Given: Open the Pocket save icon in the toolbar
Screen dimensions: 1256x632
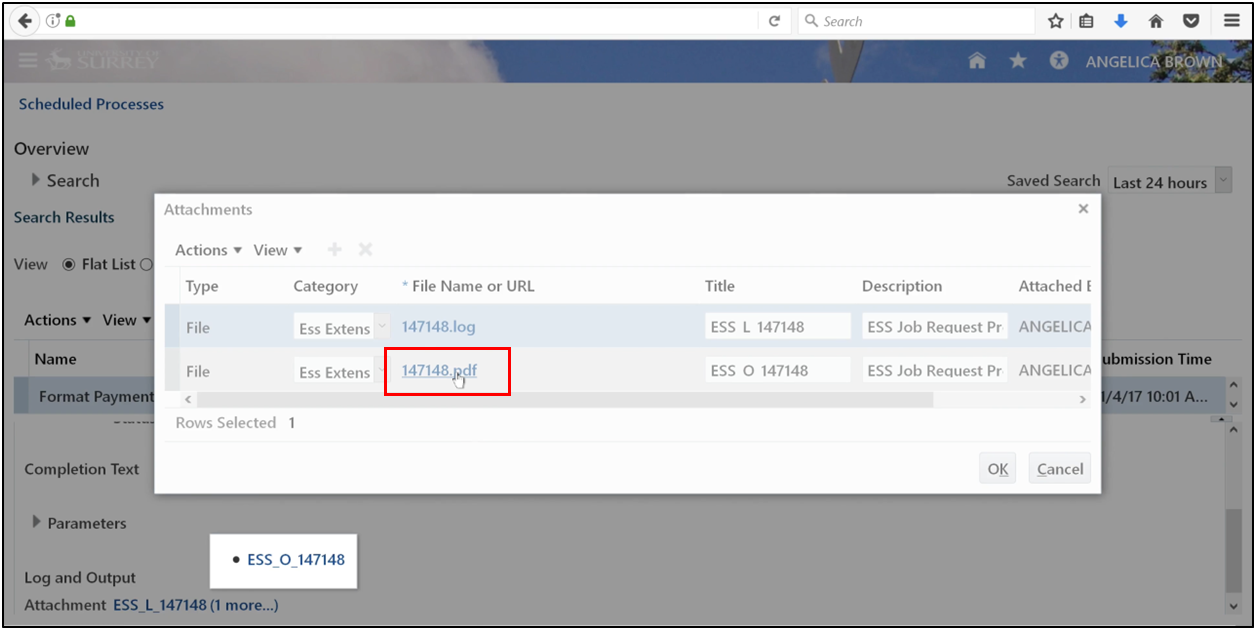Looking at the screenshot, I should (x=1191, y=20).
